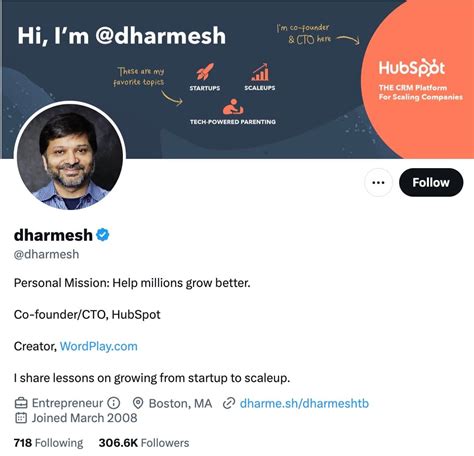Follow the dharmesh account

[431, 183]
